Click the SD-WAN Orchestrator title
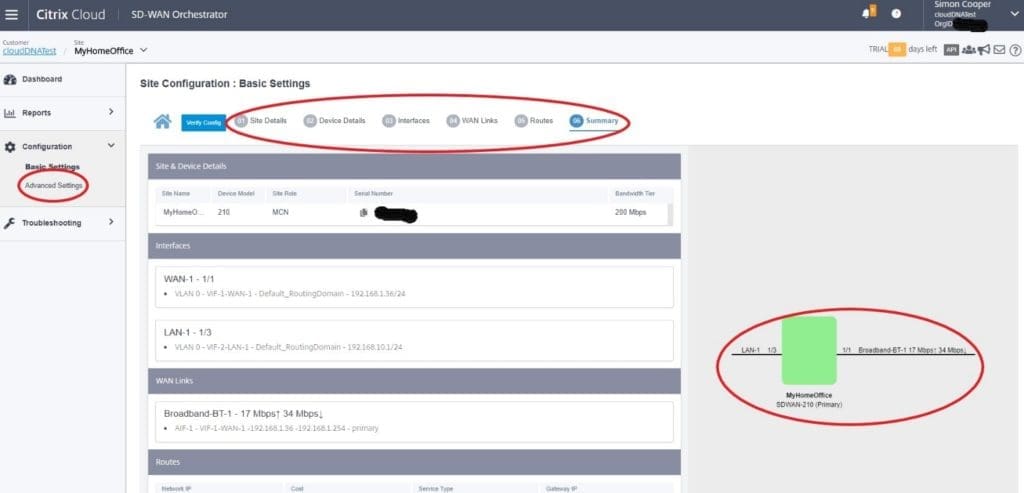The width and height of the screenshot is (1024, 493). tap(179, 14)
